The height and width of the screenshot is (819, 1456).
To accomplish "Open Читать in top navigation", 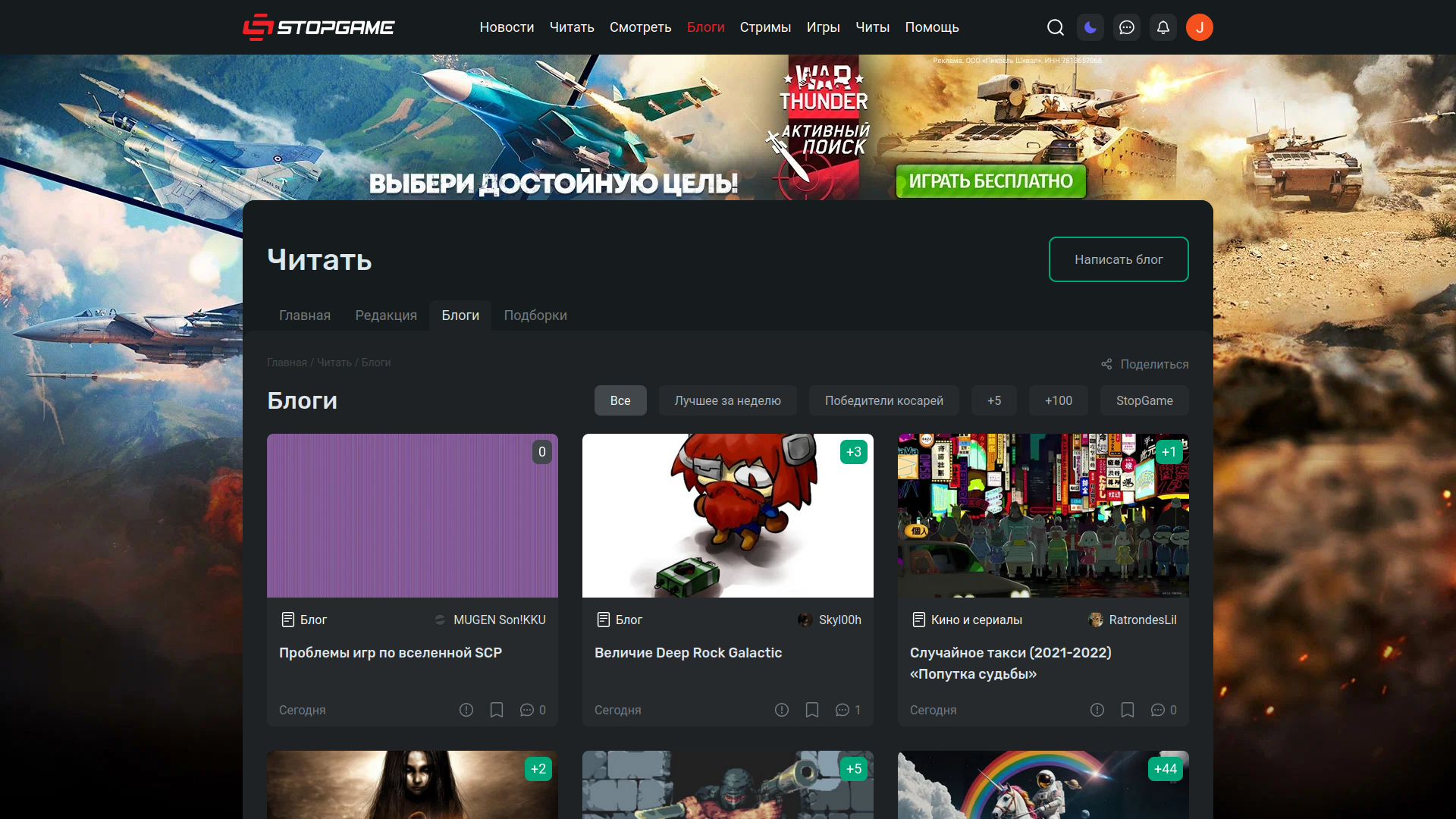I will point(572,27).
